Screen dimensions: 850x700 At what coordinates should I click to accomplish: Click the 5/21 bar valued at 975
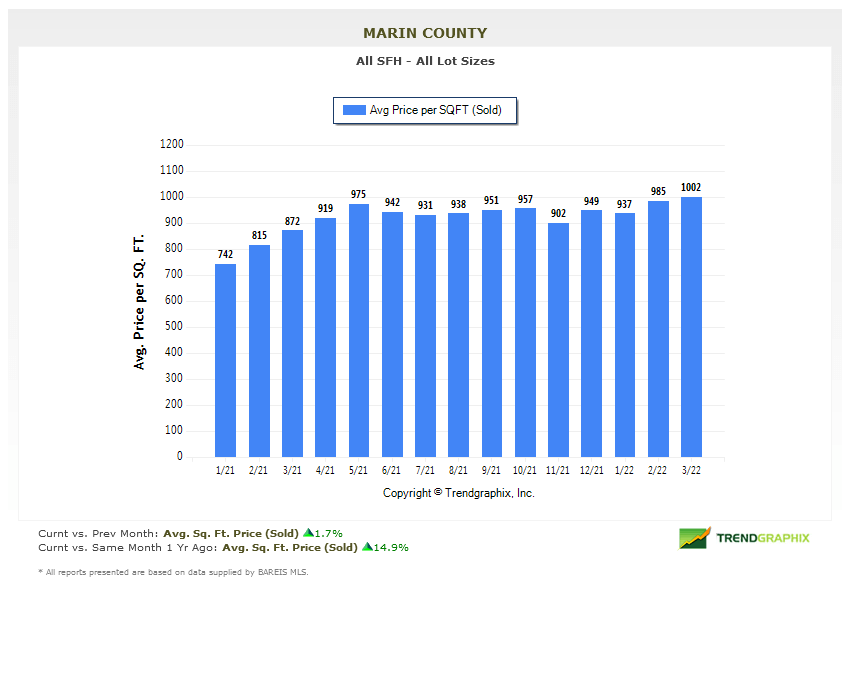click(359, 330)
